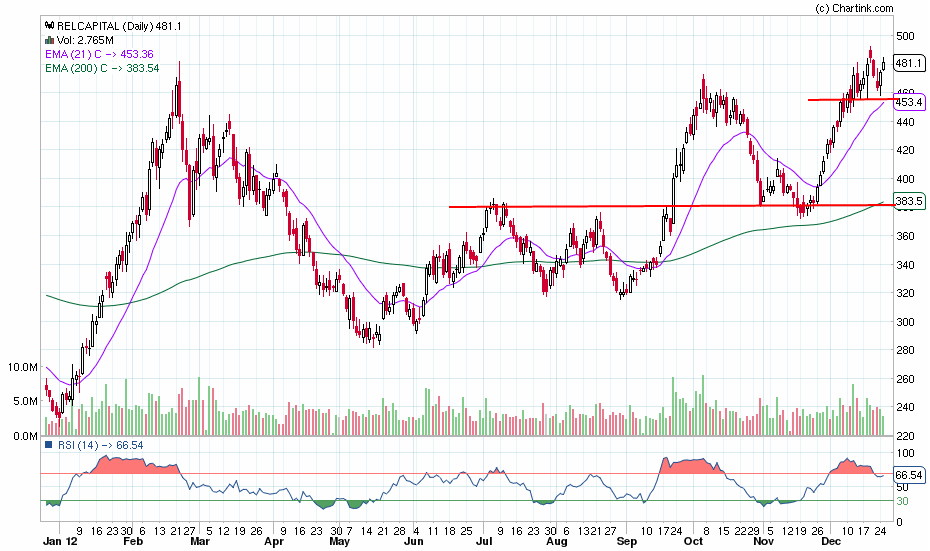Click the Sep month label
This screenshot has width=930, height=551.
(626, 541)
